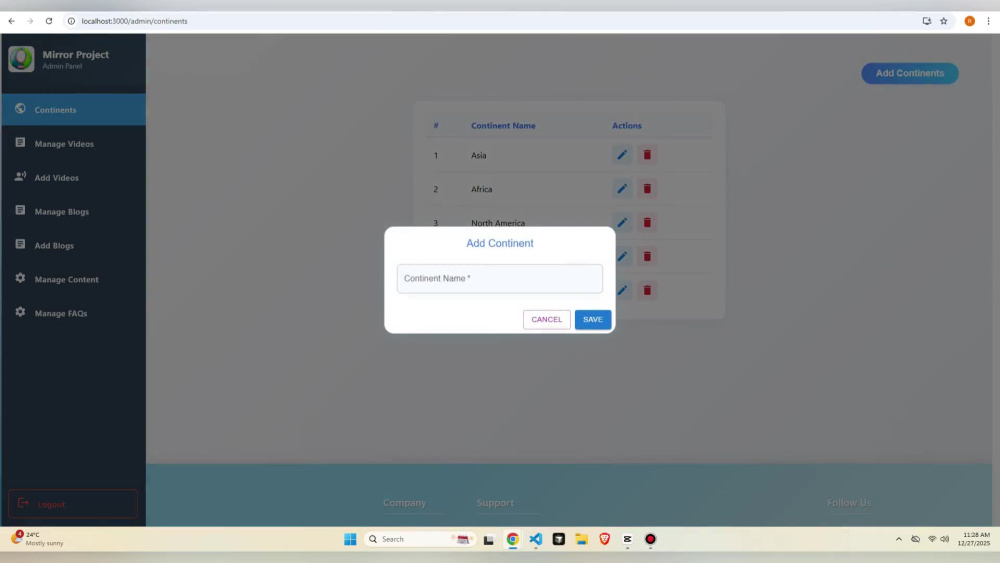1000x563 pixels.
Task: Click the install app icon in address bar
Action: click(927, 21)
